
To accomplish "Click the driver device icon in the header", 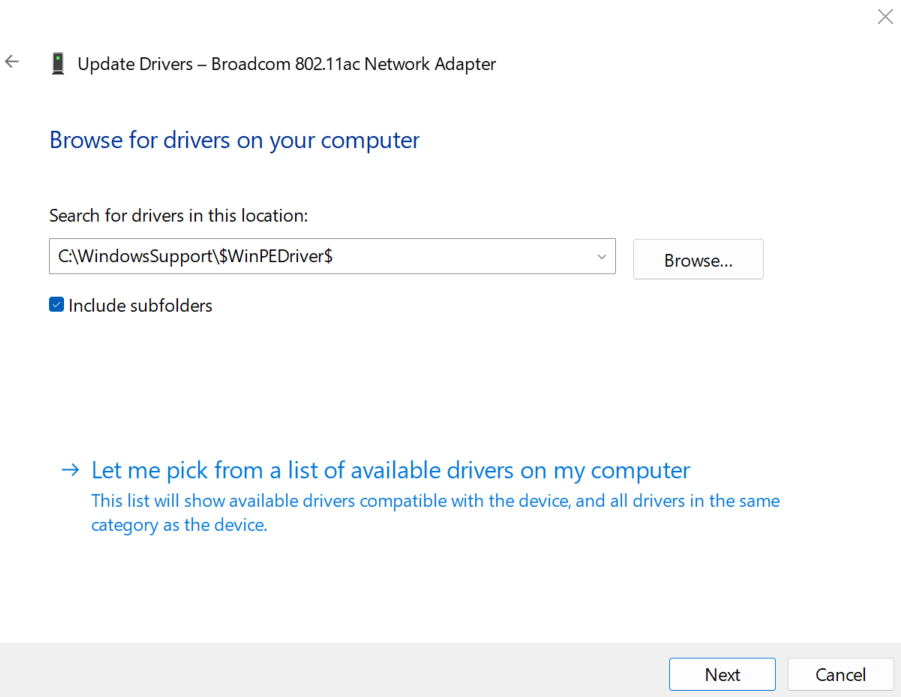I will [x=57, y=62].
